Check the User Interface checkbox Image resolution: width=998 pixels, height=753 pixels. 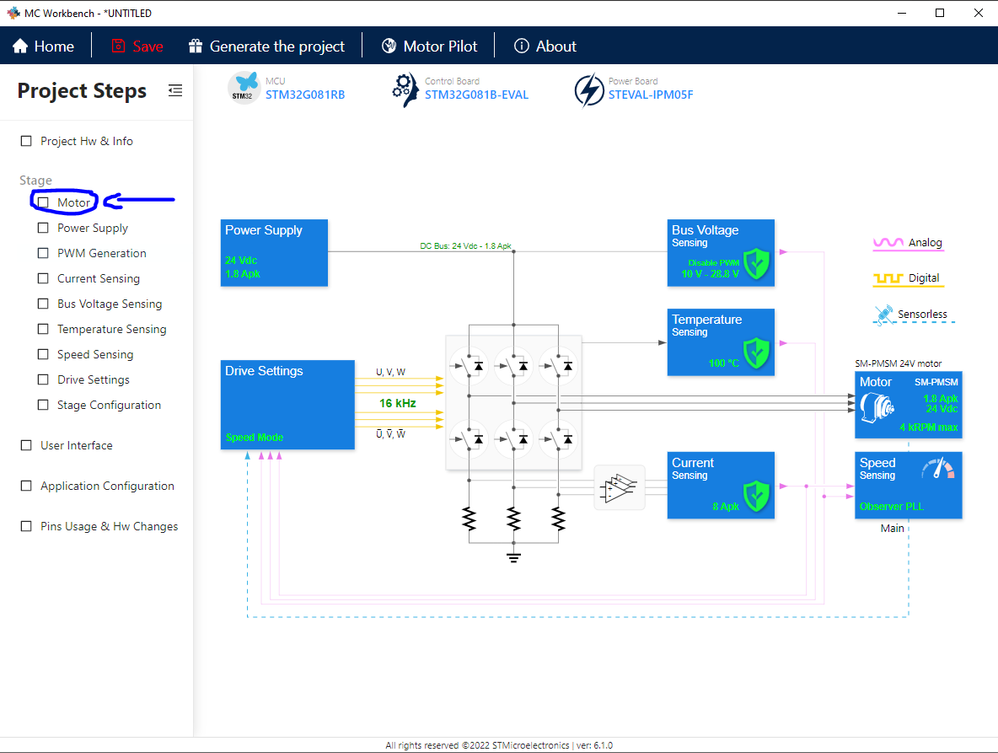pos(26,445)
